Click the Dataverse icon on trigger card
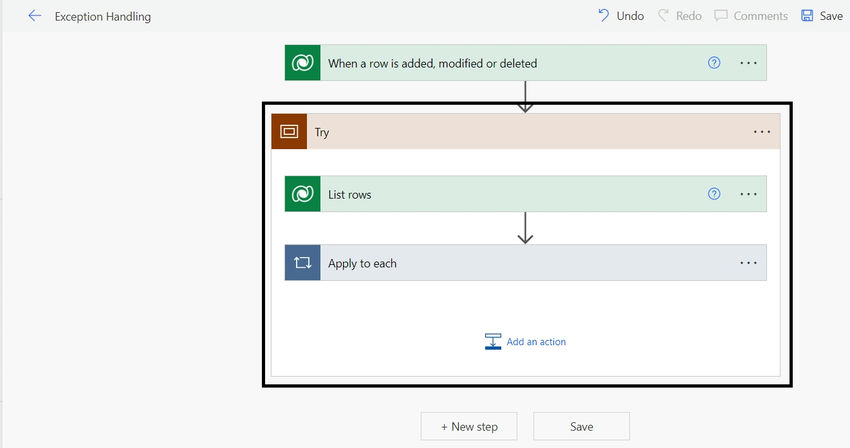Screen dimensions: 850x448 (x=302, y=63)
